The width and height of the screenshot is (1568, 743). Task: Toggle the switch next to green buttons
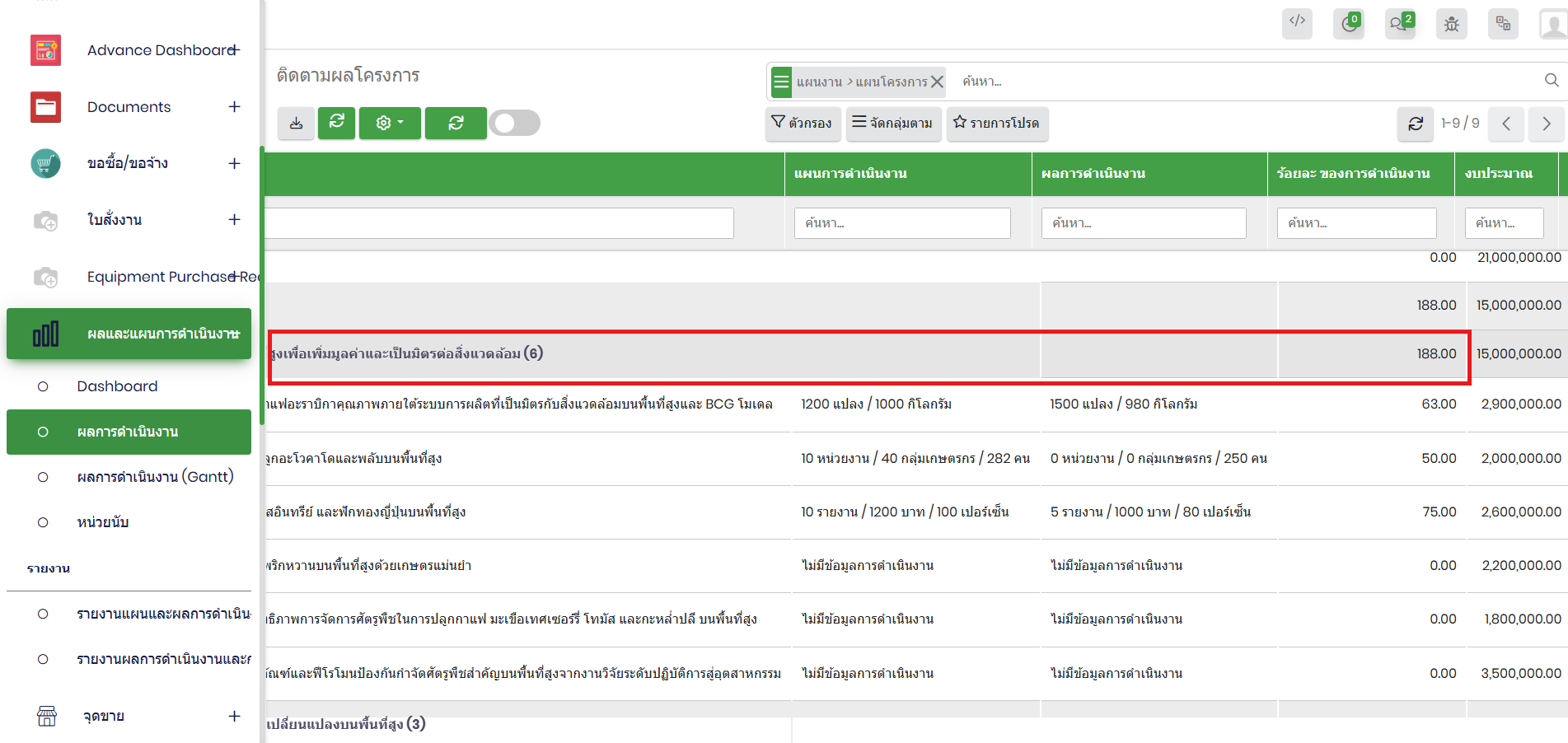click(514, 124)
